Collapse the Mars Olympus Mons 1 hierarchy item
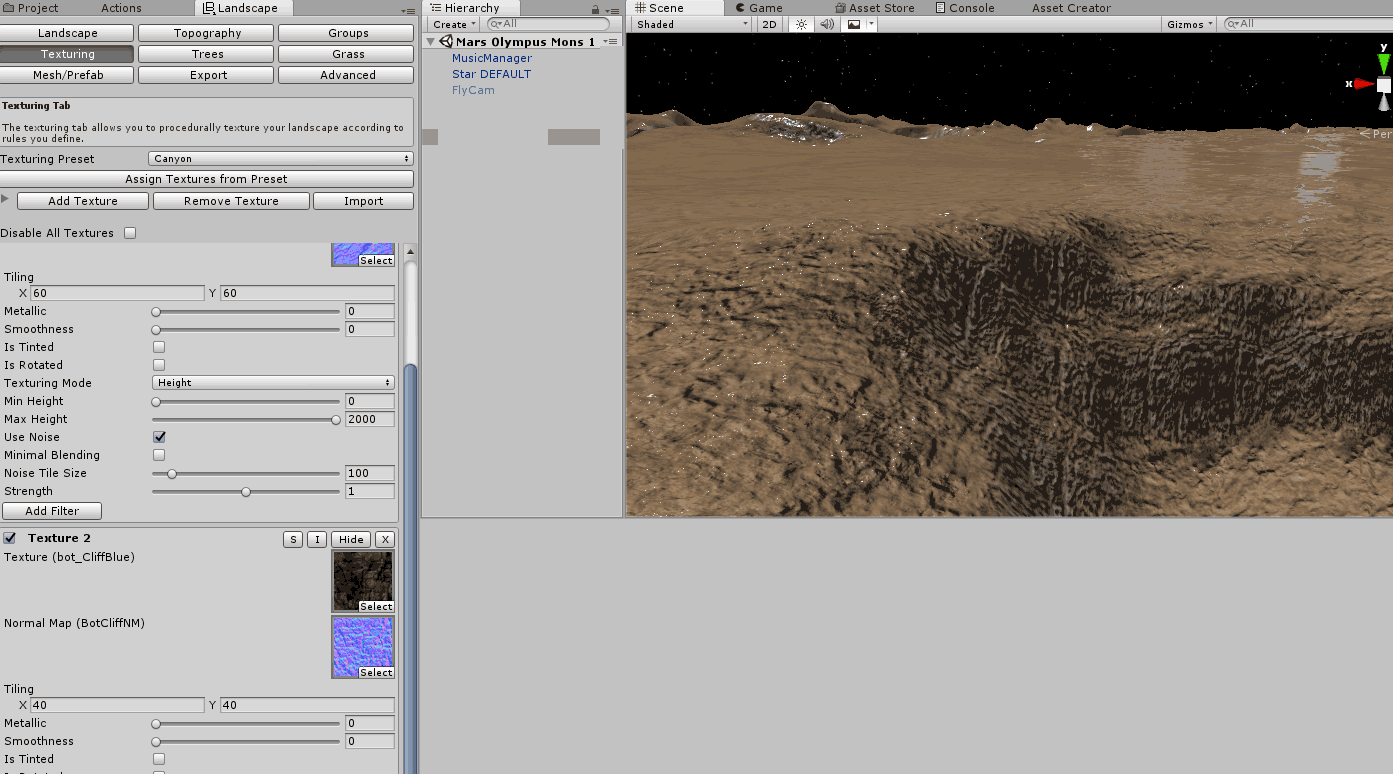1393x774 pixels. click(431, 42)
